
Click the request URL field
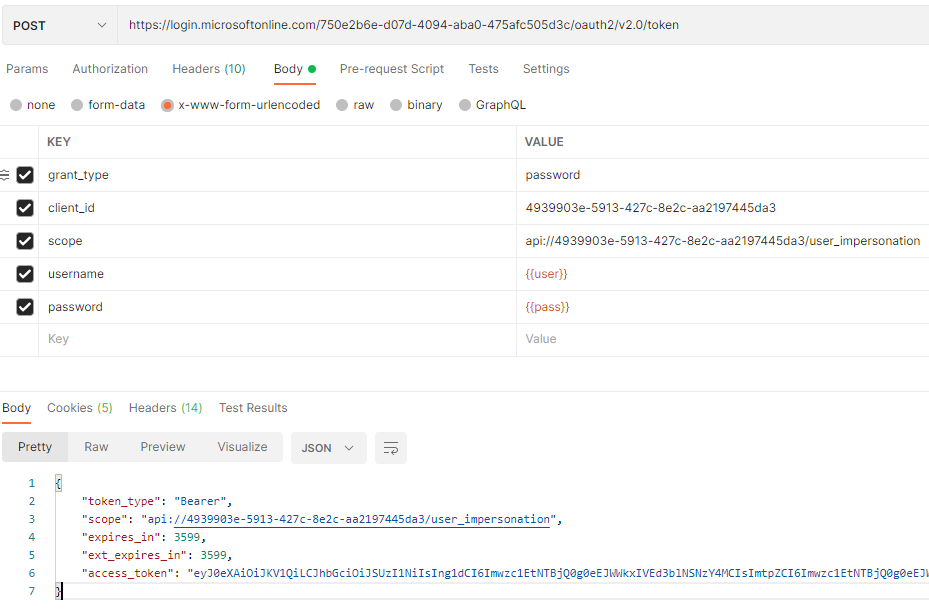(x=523, y=25)
